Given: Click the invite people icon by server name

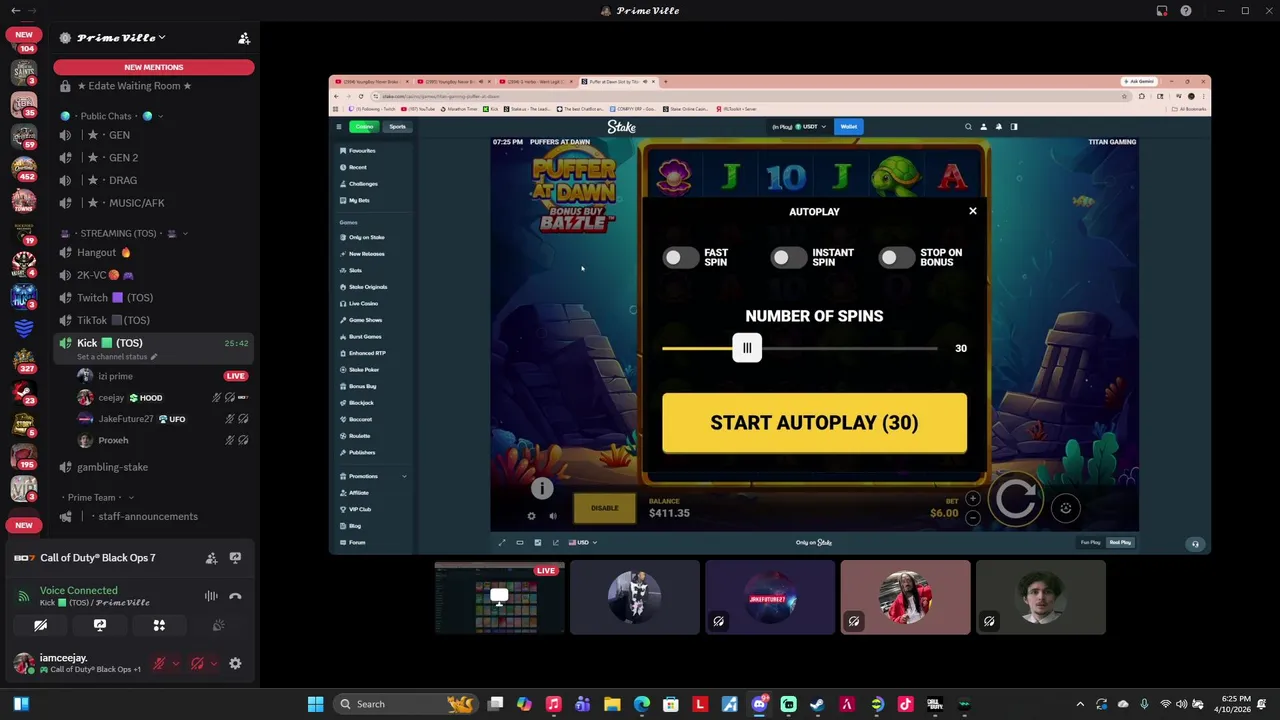Looking at the screenshot, I should 244,38.
